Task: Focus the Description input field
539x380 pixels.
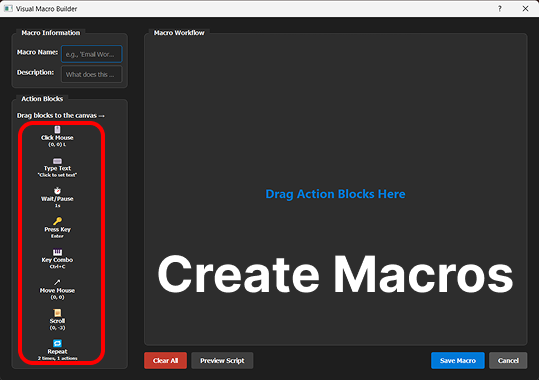Action: (91, 74)
